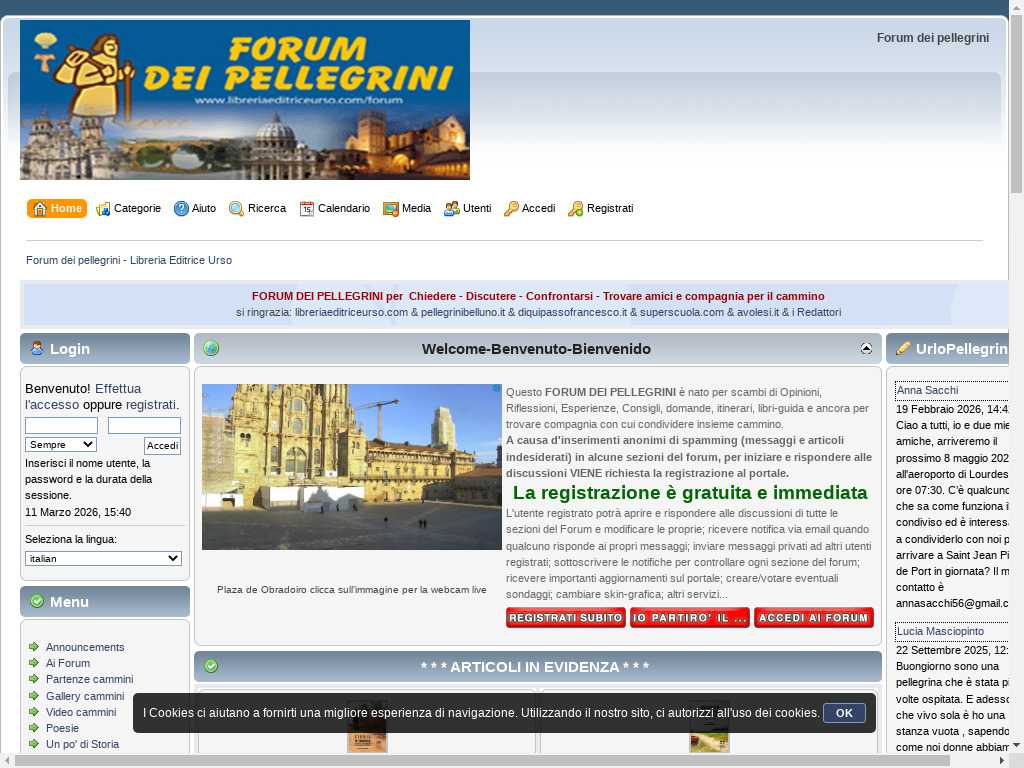Collapse the Welcome-Benvenuto-Bienvenido panel

tap(866, 349)
